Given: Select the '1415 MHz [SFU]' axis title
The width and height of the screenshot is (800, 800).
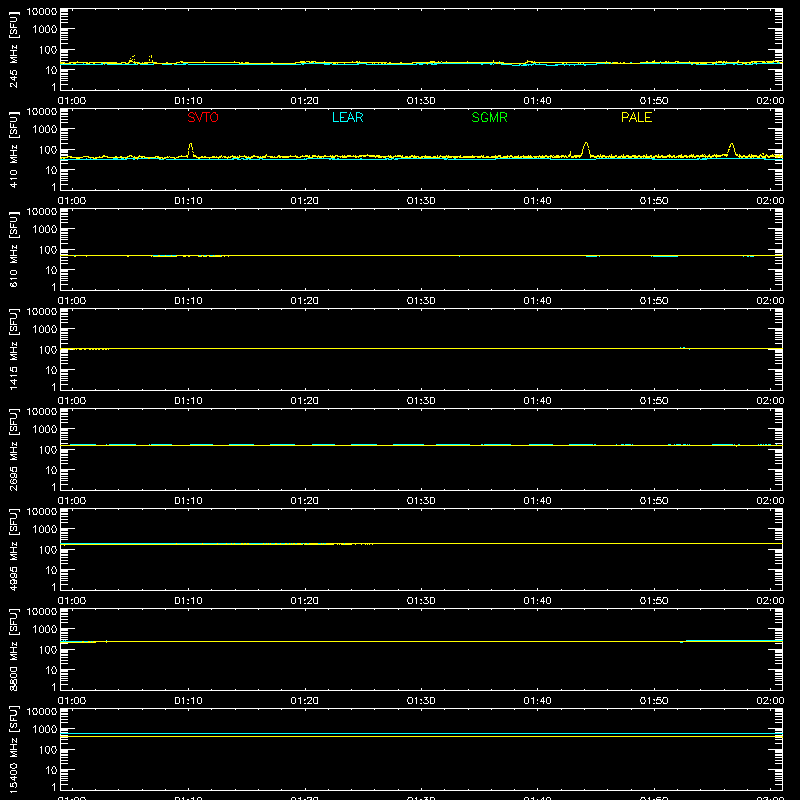Looking at the screenshot, I should (x=13, y=349).
